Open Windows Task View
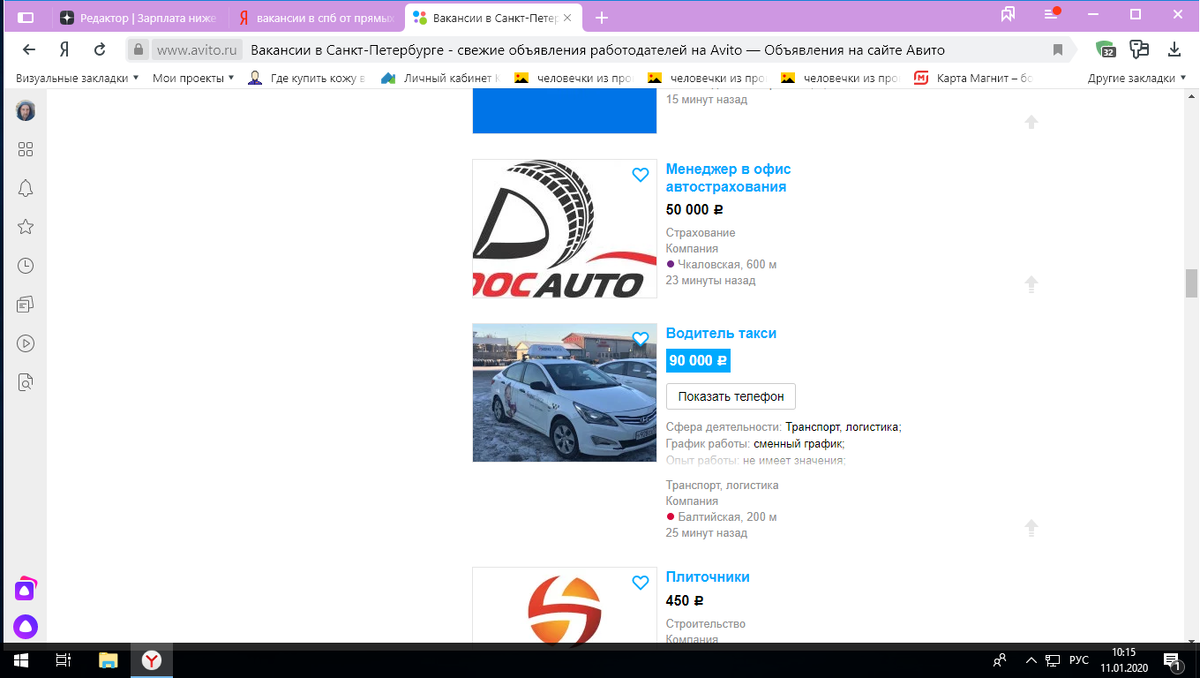The image size is (1200, 678). pyautogui.click(x=63, y=660)
